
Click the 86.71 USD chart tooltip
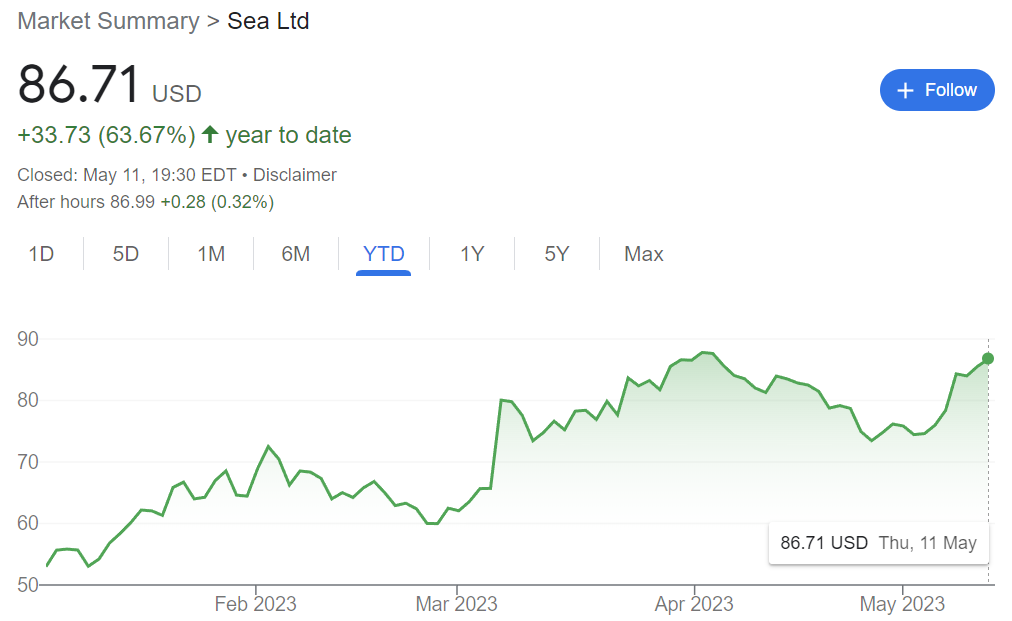tap(878, 543)
